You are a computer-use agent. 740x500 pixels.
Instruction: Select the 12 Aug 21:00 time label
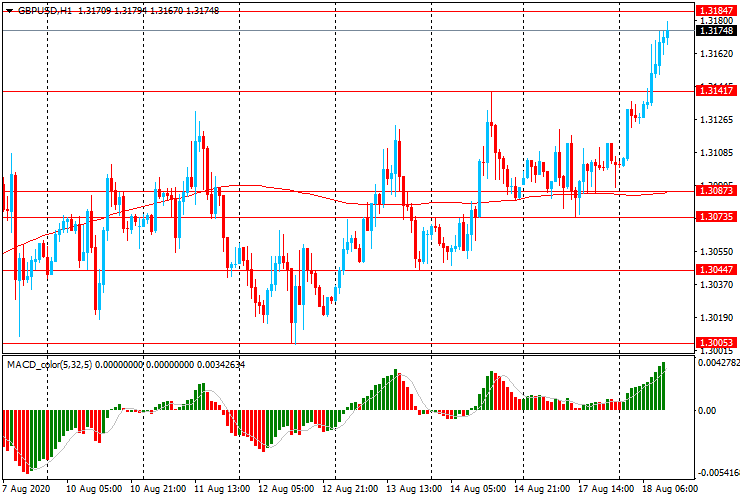(349, 491)
